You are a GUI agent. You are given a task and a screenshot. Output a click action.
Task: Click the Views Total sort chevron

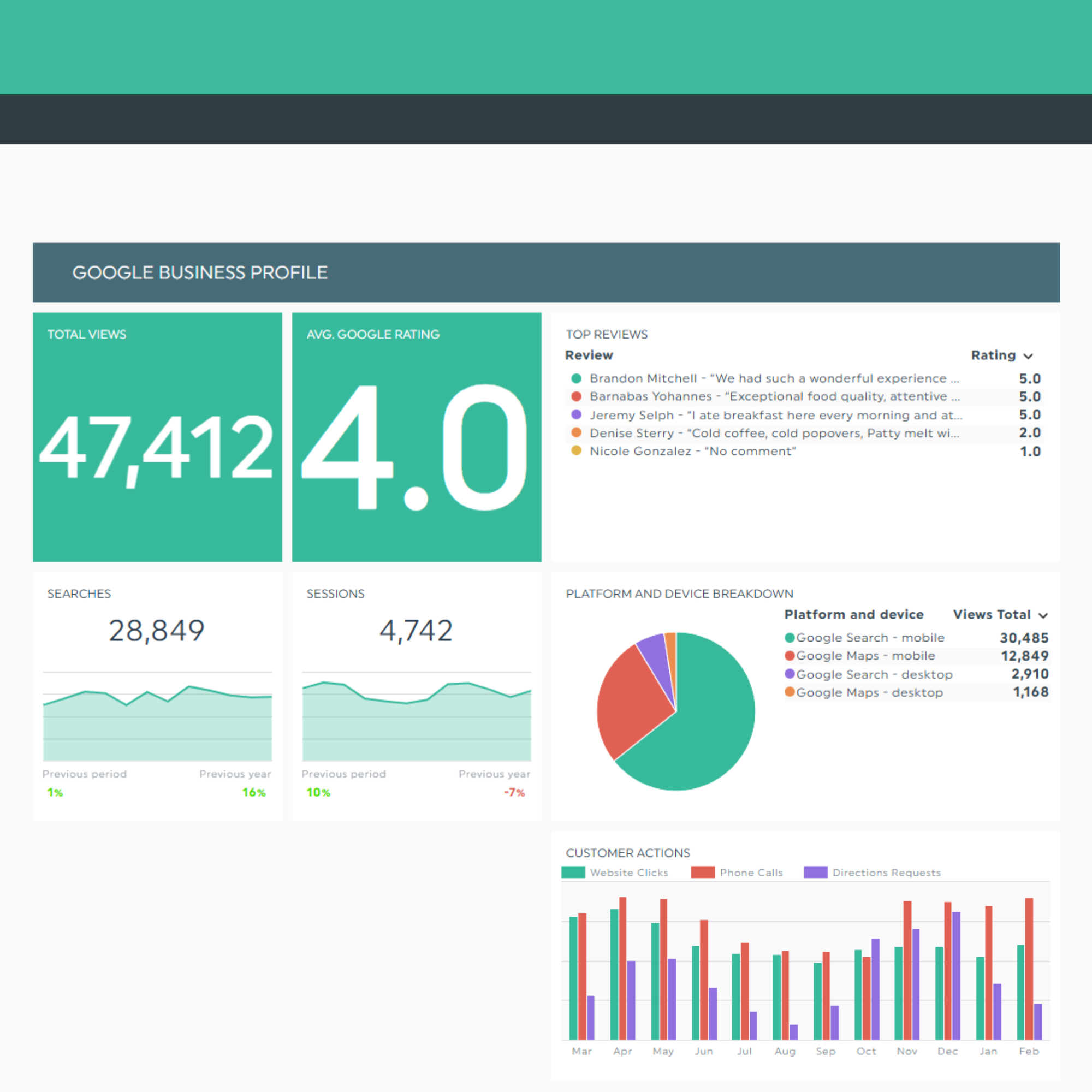coord(1043,615)
